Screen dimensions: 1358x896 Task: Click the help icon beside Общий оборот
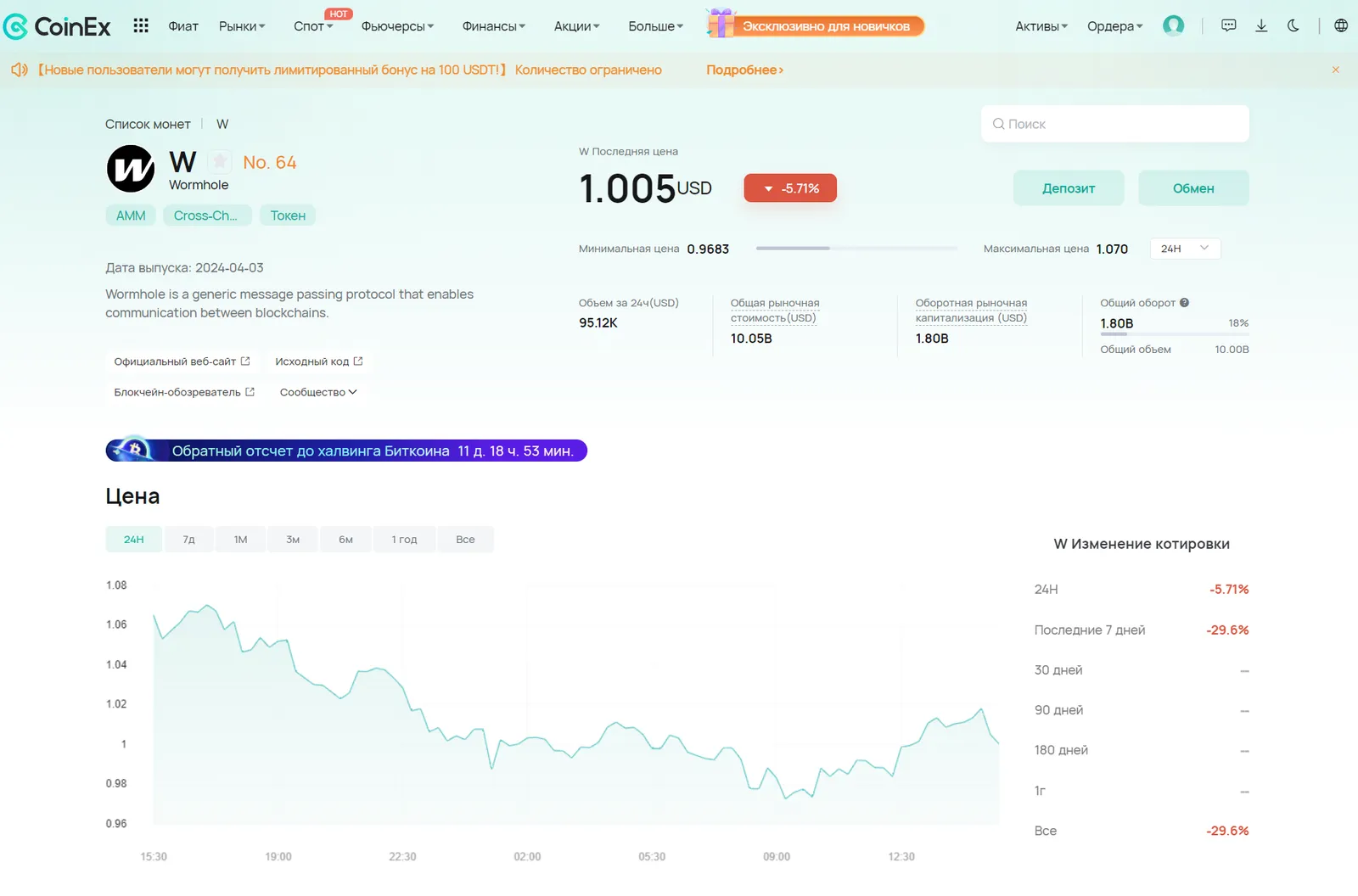point(1184,302)
